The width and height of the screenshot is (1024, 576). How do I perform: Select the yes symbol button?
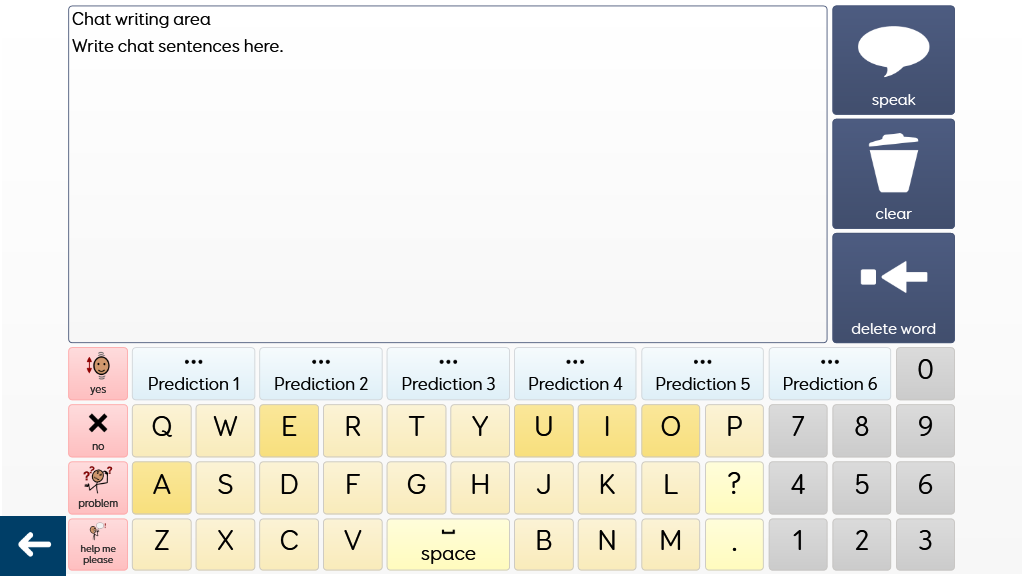[98, 374]
